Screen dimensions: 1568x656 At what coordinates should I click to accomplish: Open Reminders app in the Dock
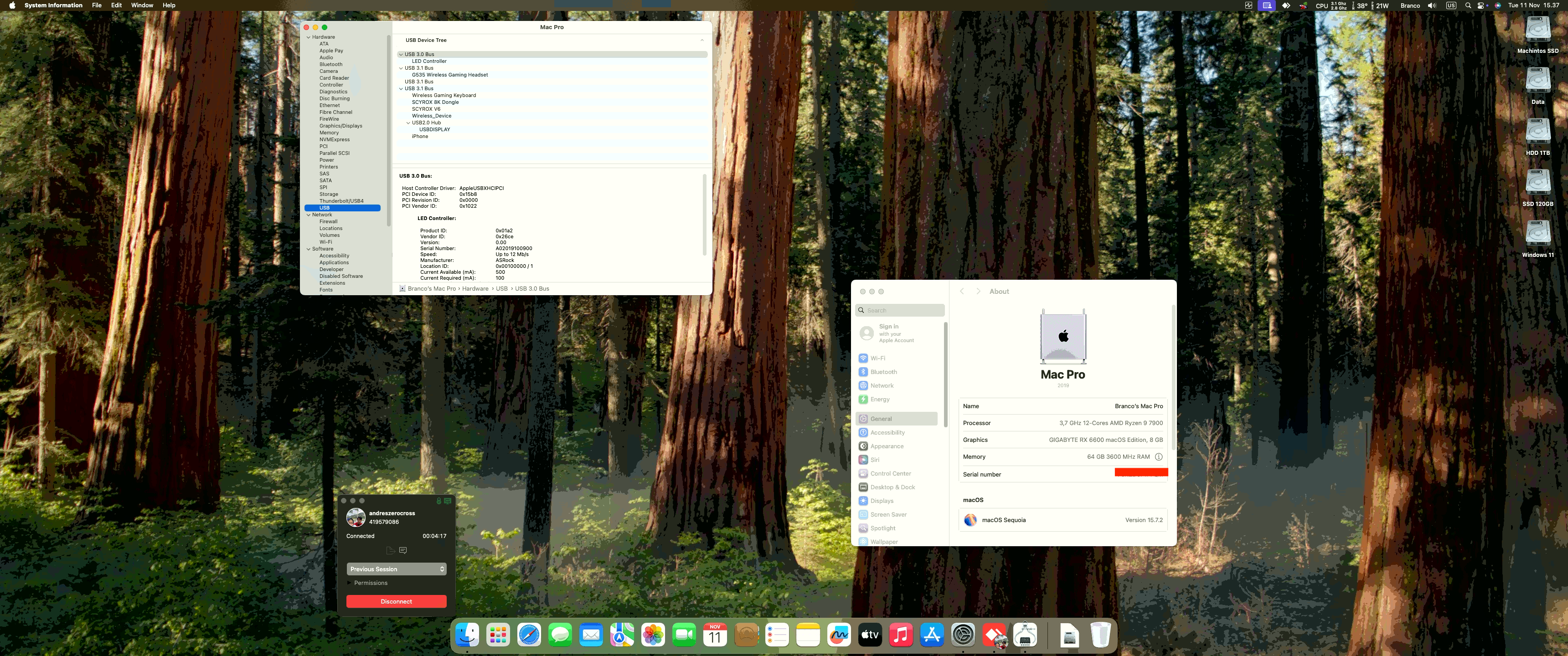(x=777, y=635)
